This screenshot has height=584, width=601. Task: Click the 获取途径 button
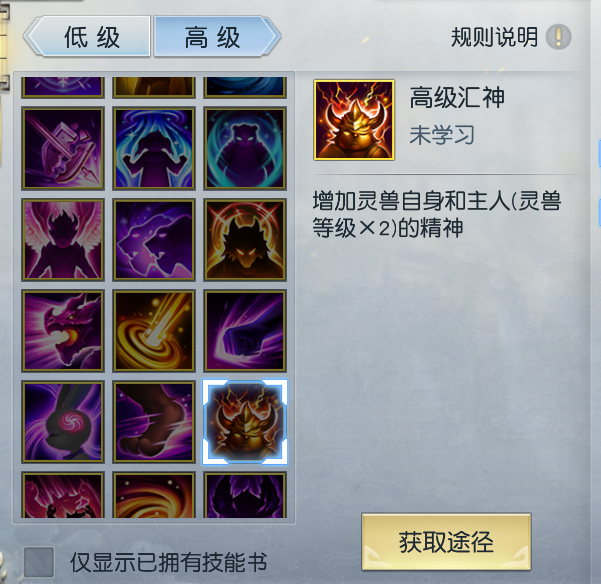coord(446,542)
